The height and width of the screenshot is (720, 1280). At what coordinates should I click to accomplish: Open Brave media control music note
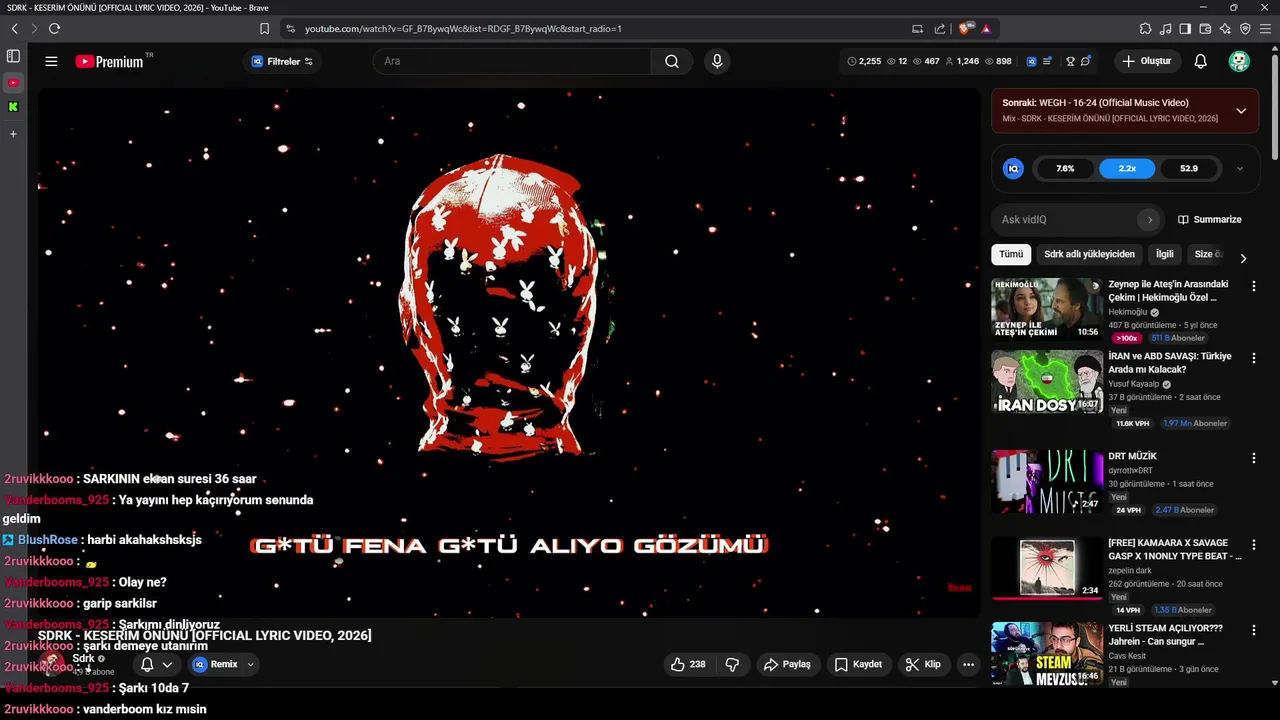1165,28
